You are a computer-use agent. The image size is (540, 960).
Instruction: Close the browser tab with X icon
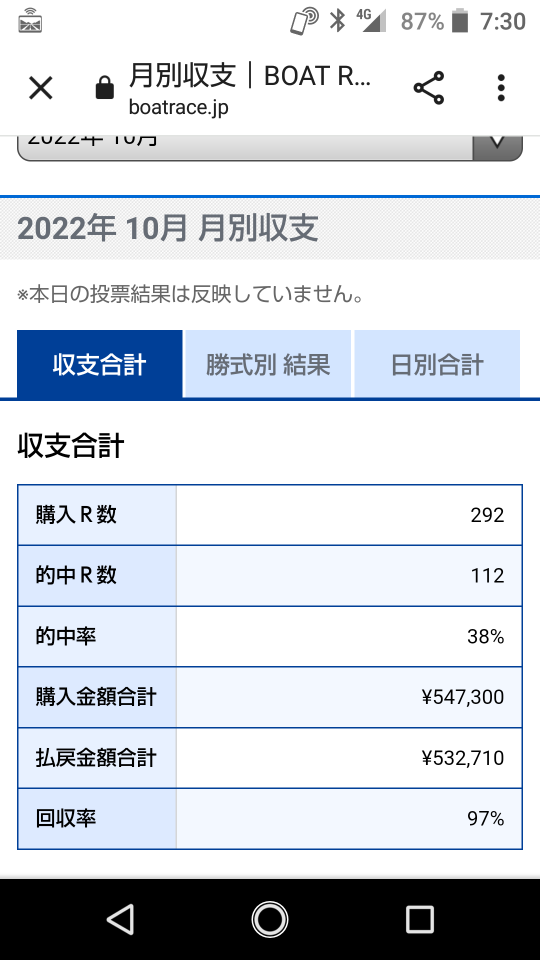tap(40, 89)
